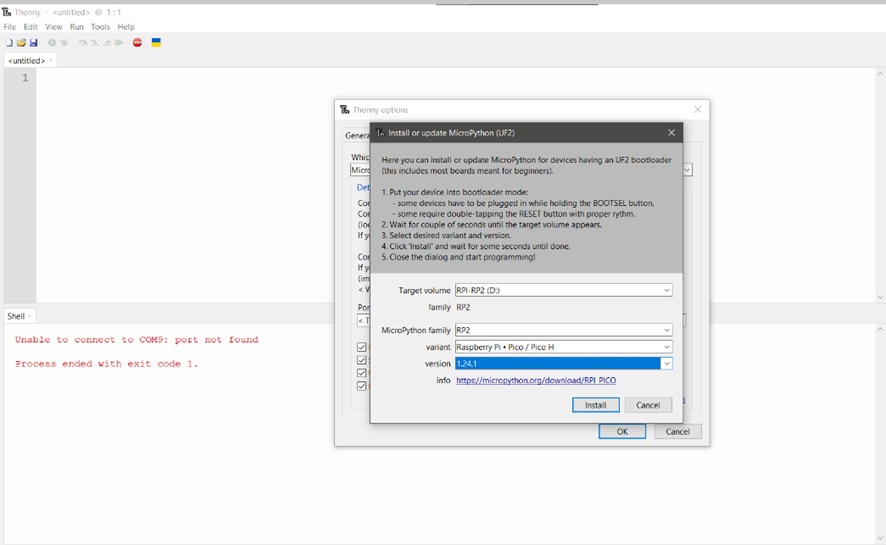The height and width of the screenshot is (545, 886).
Task: Toggle the fourth (last) checkbox in Thonny options
Action: click(x=362, y=386)
